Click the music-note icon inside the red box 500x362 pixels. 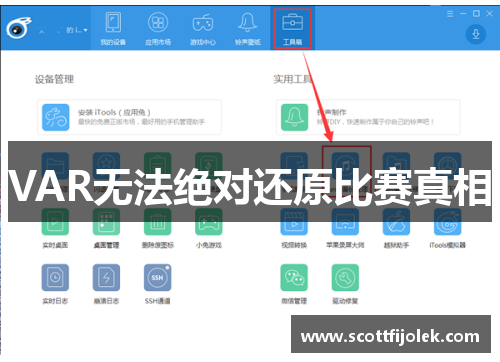tap(345, 166)
